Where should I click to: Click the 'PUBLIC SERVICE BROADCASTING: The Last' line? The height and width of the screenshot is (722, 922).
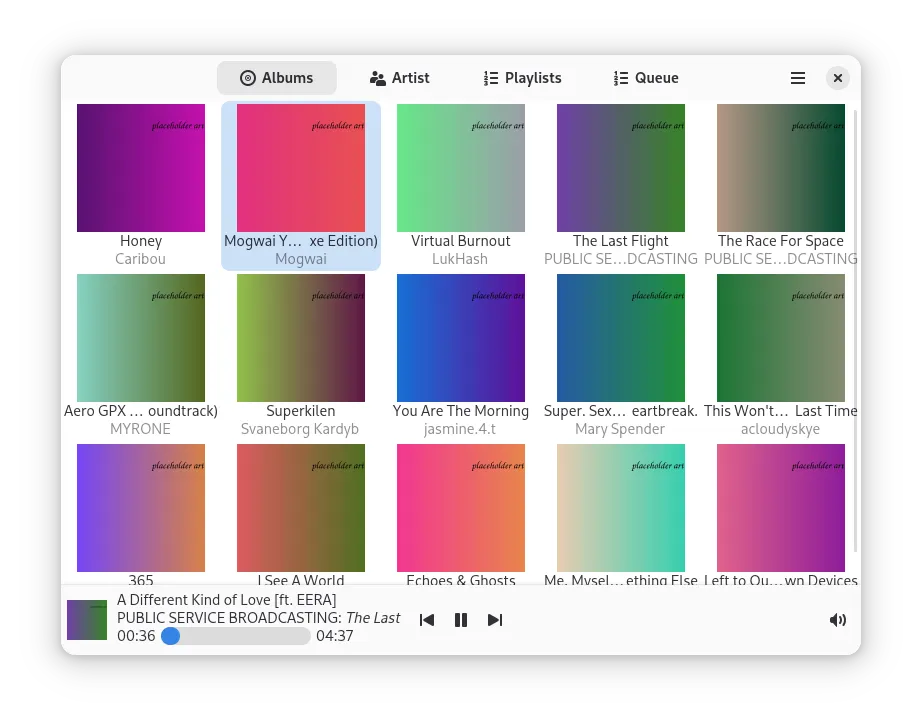click(x=259, y=618)
